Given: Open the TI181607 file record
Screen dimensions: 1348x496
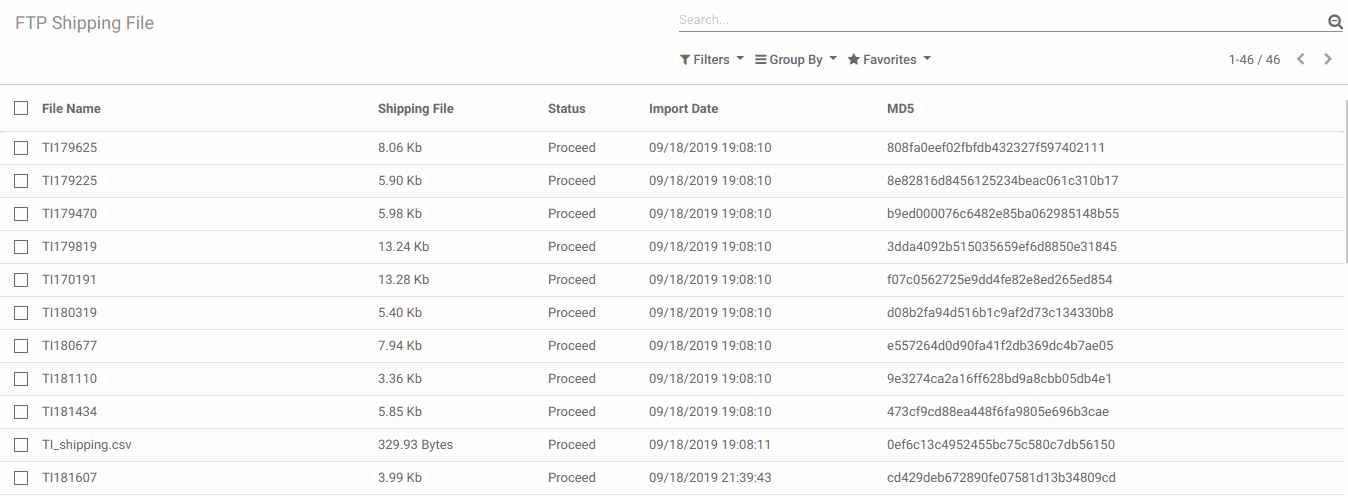Looking at the screenshot, I should click(x=69, y=478).
